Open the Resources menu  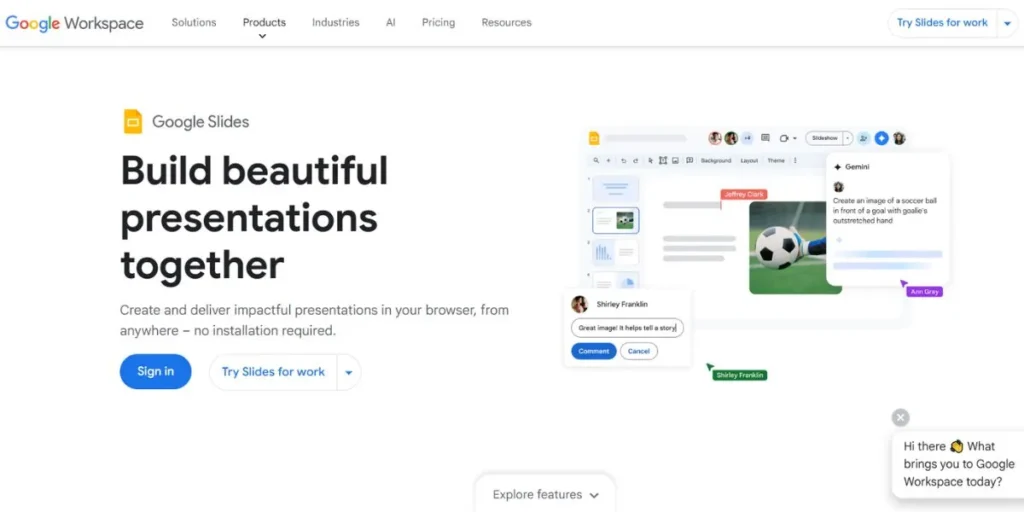tap(507, 22)
